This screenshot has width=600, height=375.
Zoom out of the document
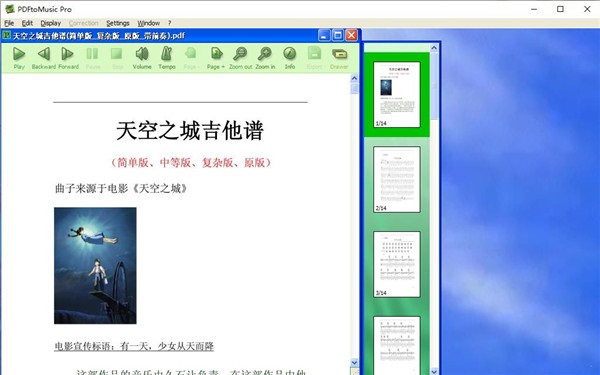(240, 58)
